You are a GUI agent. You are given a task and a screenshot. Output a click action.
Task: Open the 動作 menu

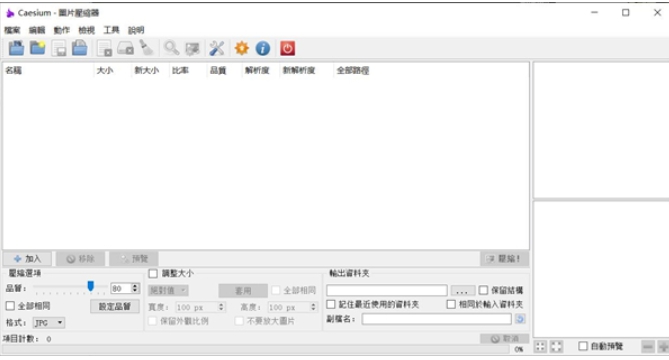[61, 30]
